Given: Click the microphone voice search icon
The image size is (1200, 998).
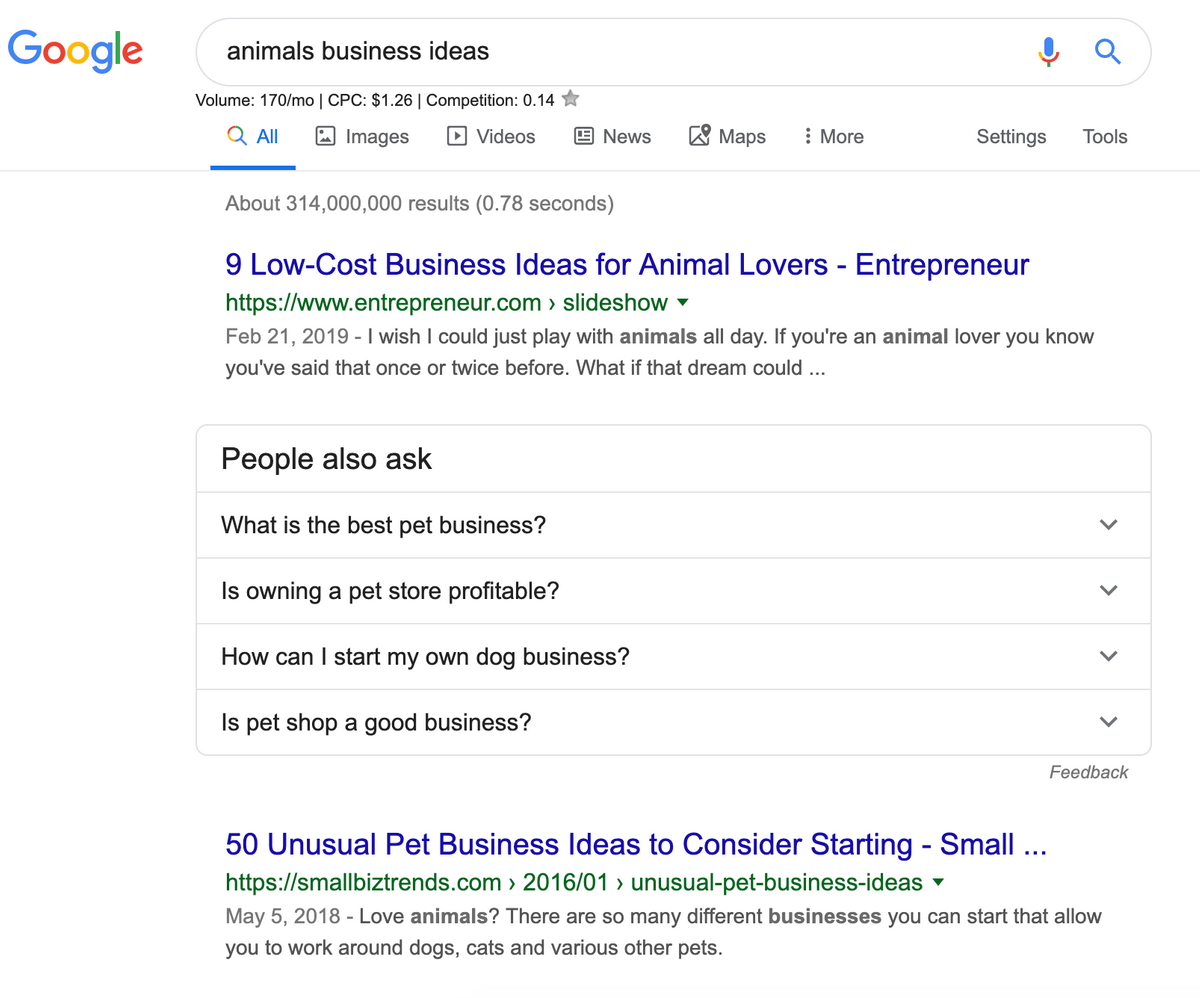Looking at the screenshot, I should (1048, 51).
